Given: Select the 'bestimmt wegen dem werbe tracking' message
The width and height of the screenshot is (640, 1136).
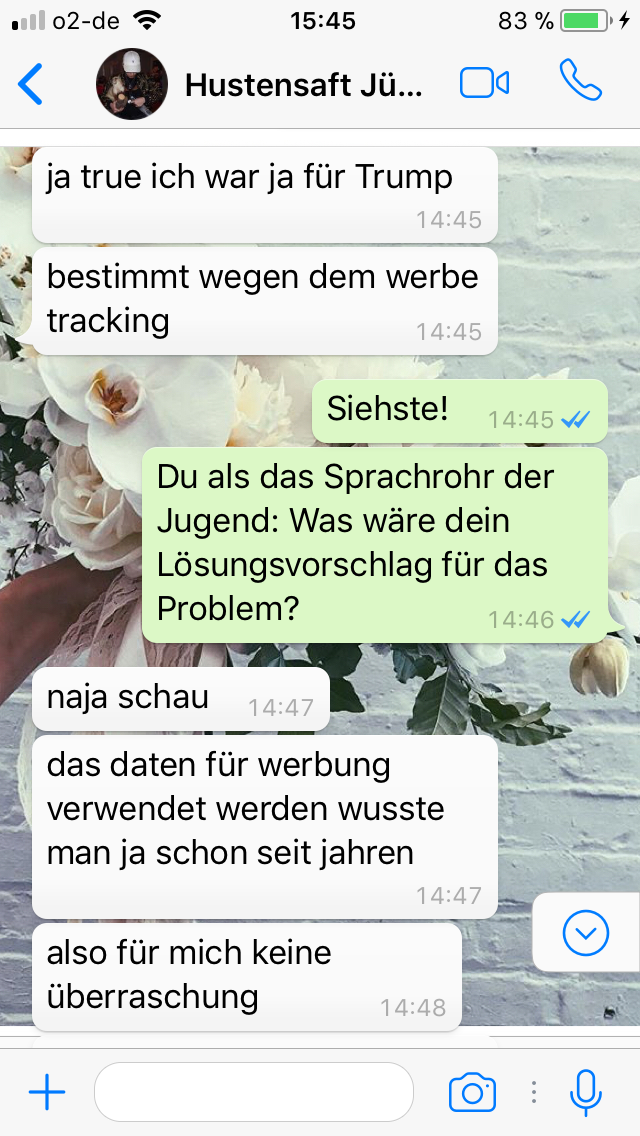Looking at the screenshot, I should [x=265, y=301].
